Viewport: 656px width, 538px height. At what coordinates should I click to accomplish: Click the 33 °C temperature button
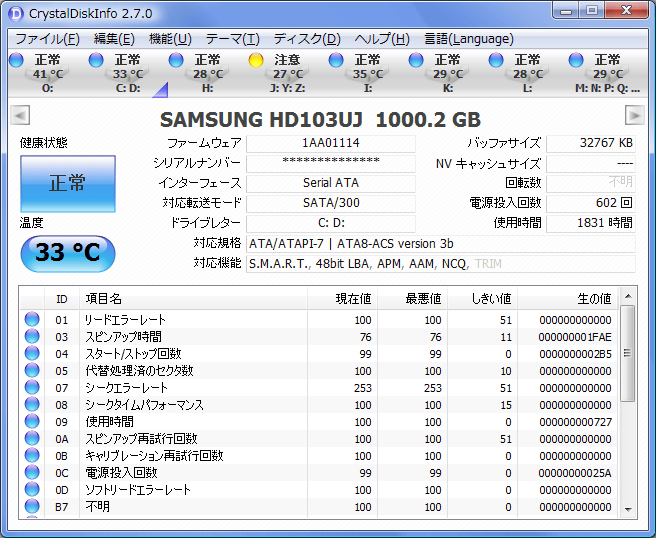coord(68,253)
